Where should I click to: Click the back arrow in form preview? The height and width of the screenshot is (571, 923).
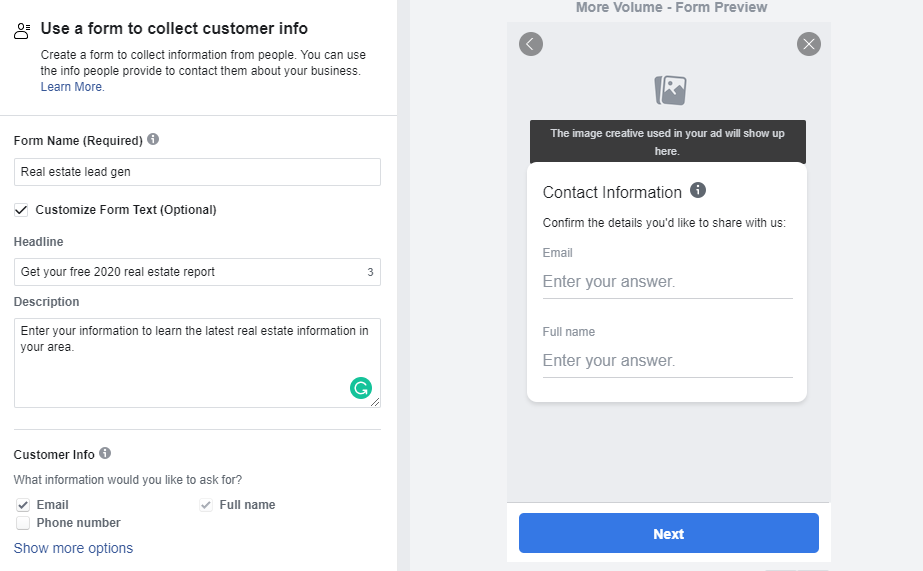tap(531, 44)
